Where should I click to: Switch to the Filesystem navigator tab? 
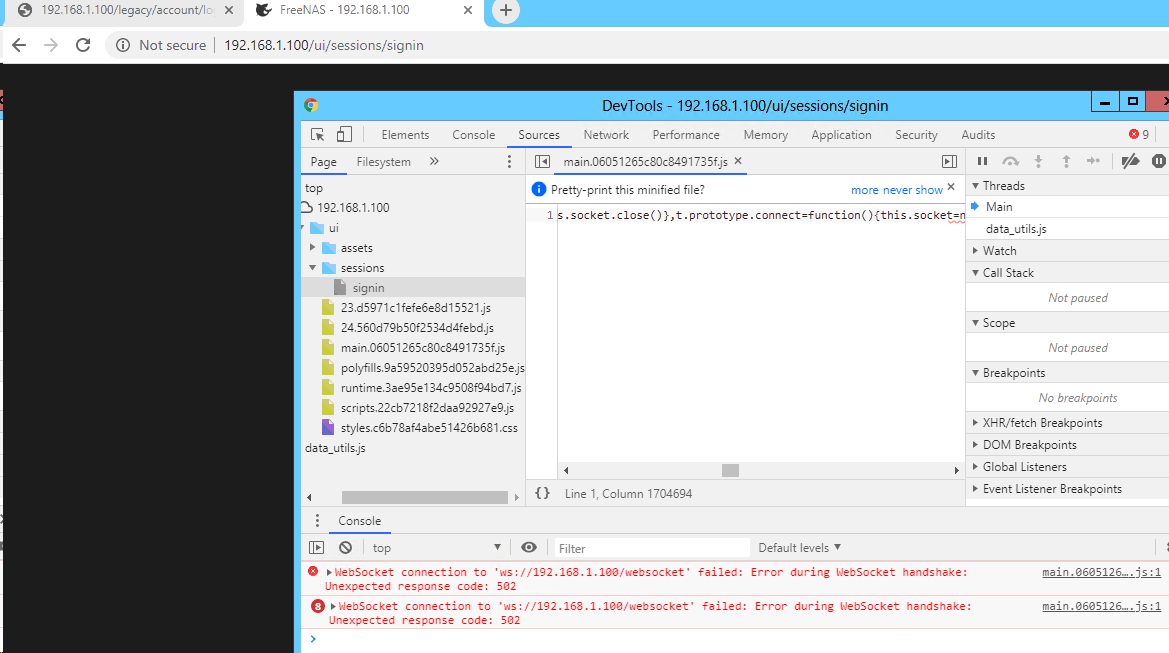383,162
